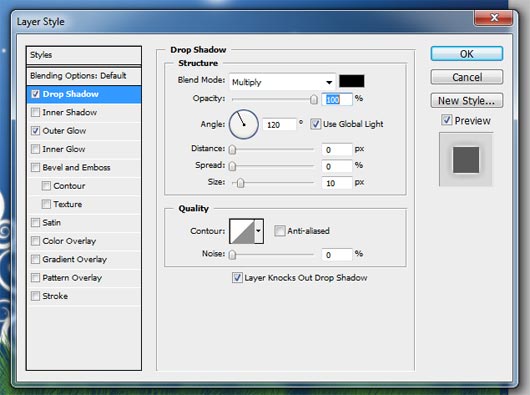Select the Styles list header

click(84, 55)
